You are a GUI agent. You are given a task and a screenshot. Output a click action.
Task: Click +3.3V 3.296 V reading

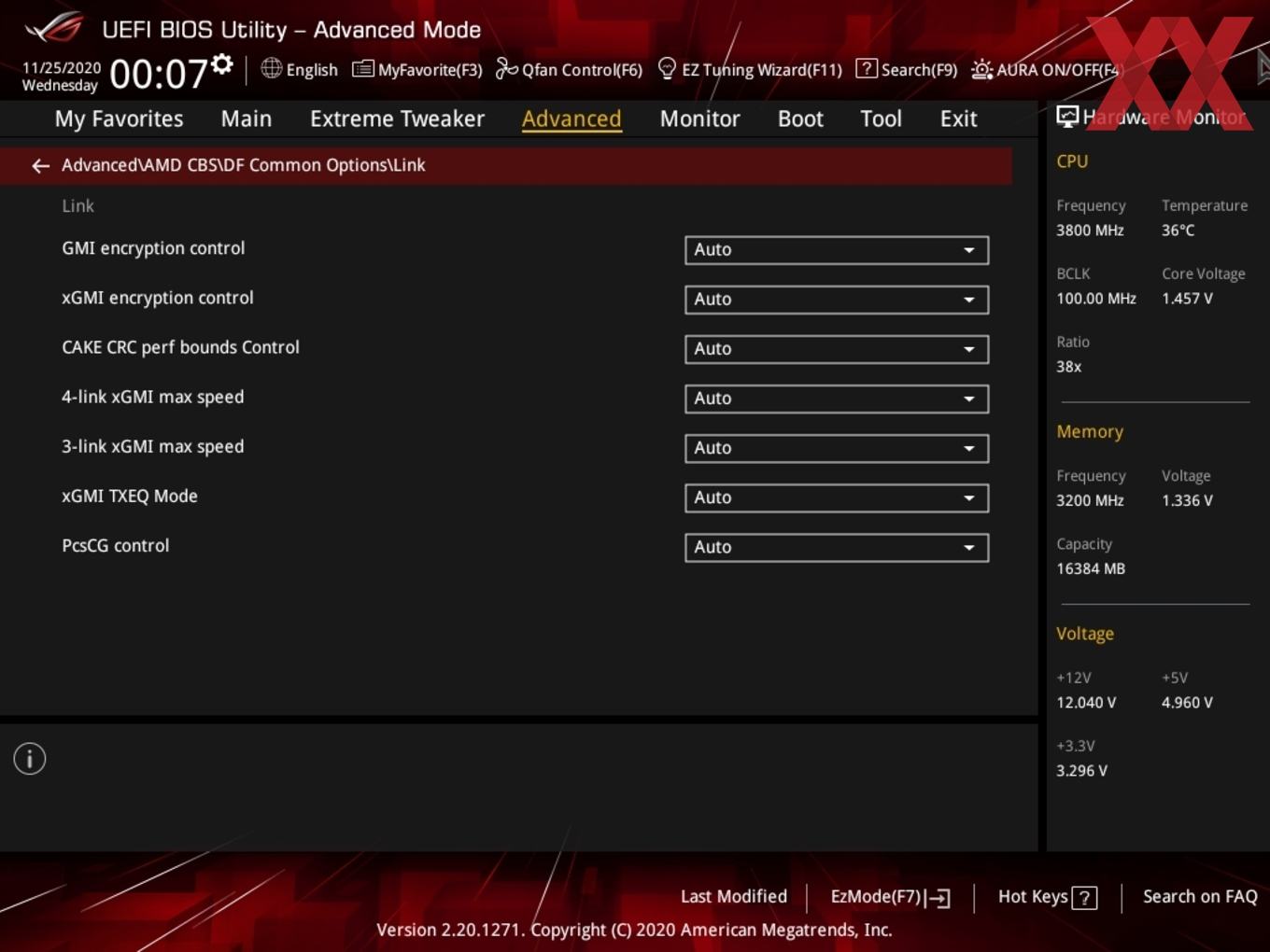point(1081,771)
